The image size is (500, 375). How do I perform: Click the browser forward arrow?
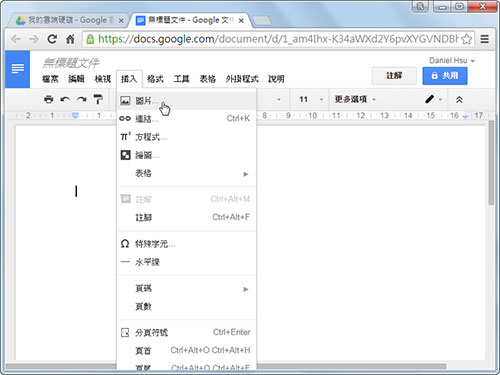[x=34, y=39]
